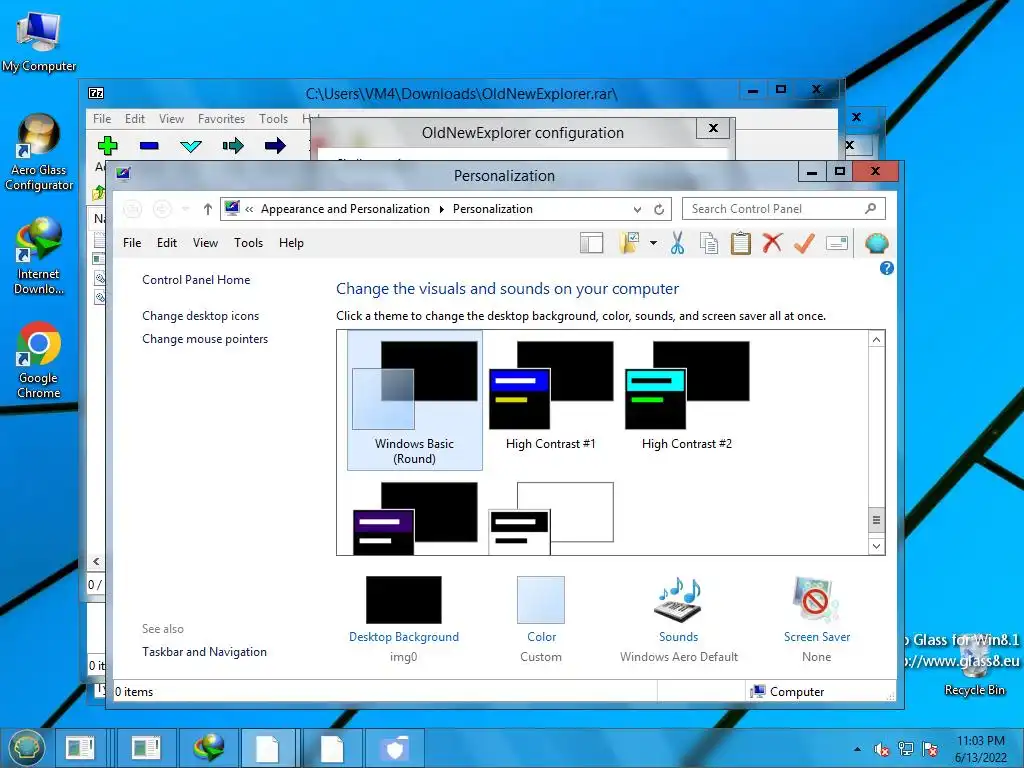Open Control Panel Home link

click(x=196, y=280)
